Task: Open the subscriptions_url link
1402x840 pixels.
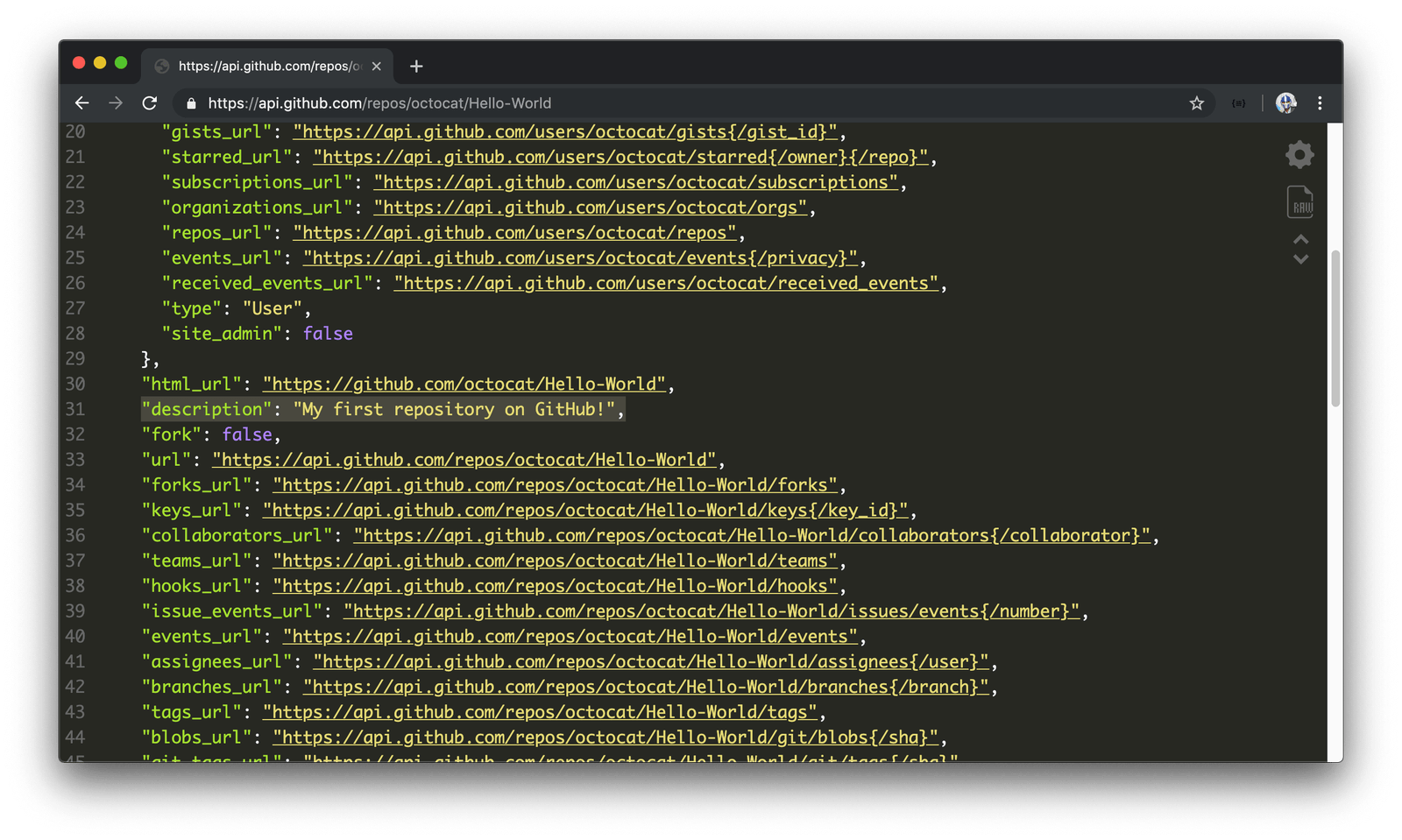Action: (x=636, y=183)
